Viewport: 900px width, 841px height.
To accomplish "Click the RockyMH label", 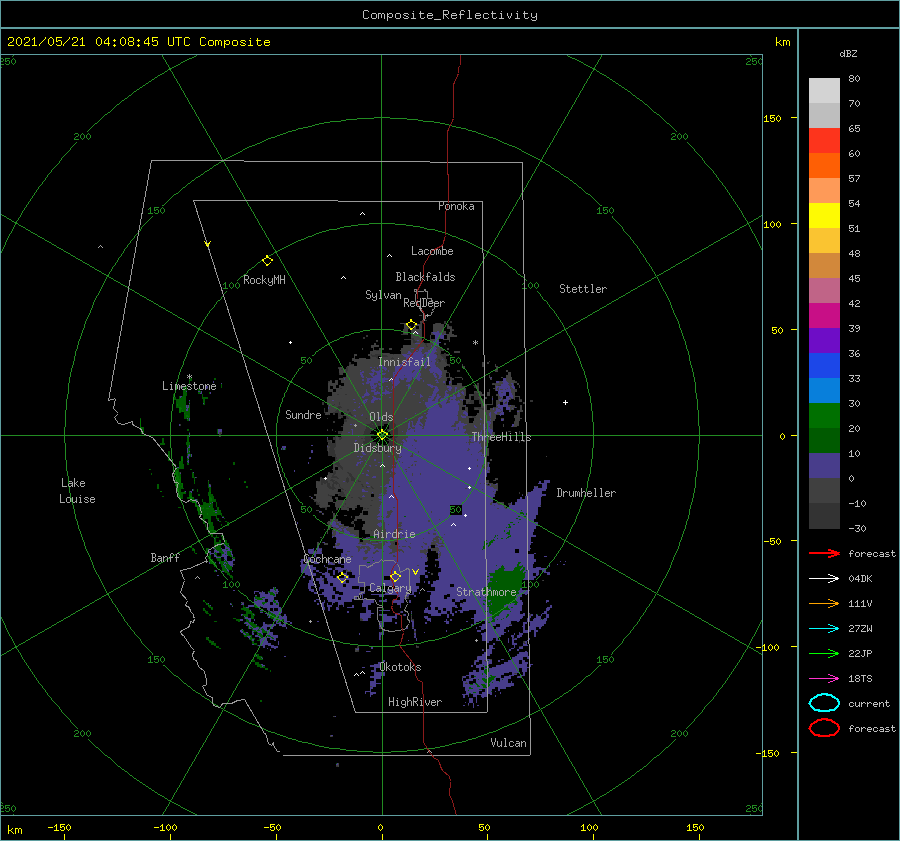I will (264, 280).
